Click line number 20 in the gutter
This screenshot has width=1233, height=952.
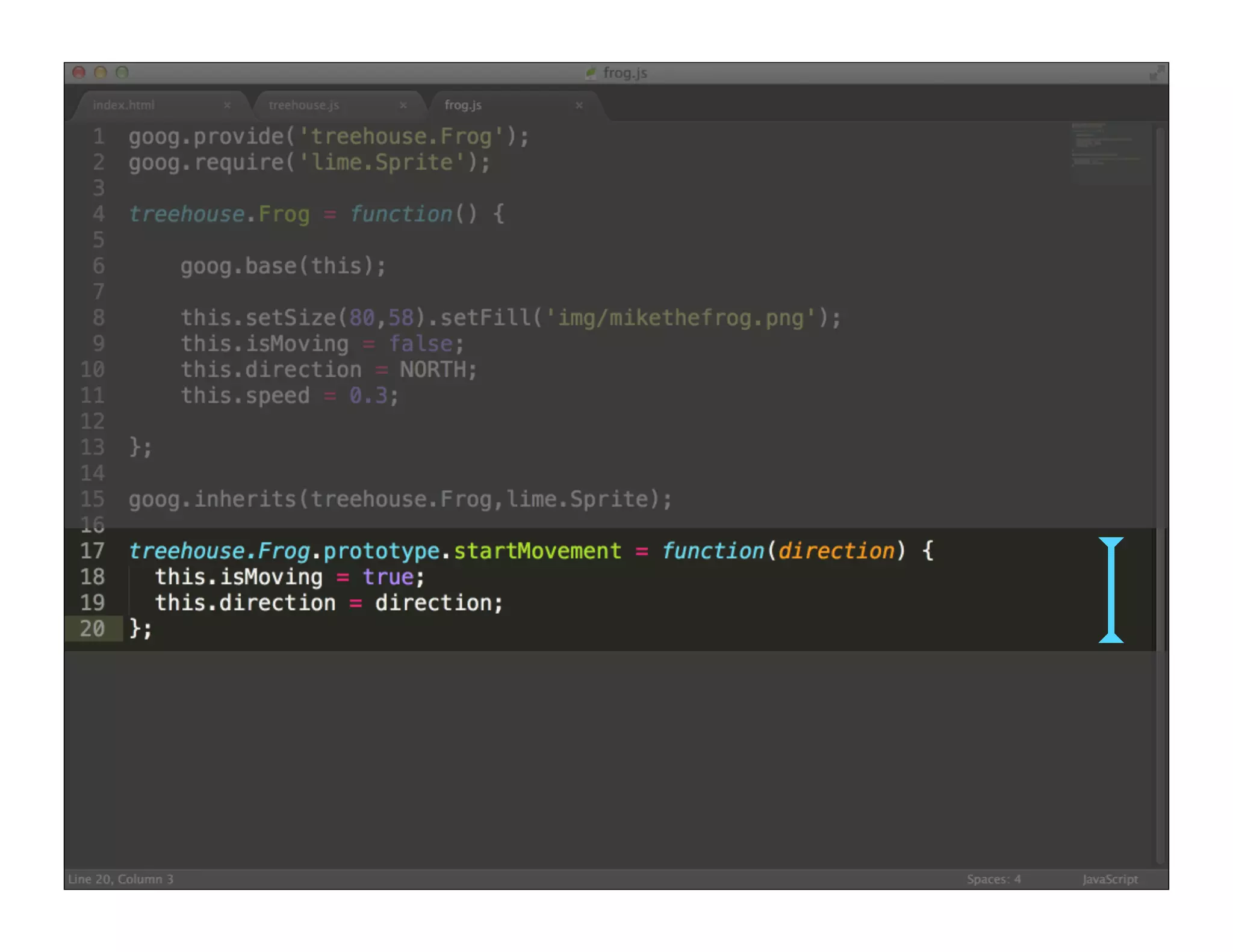click(92, 629)
